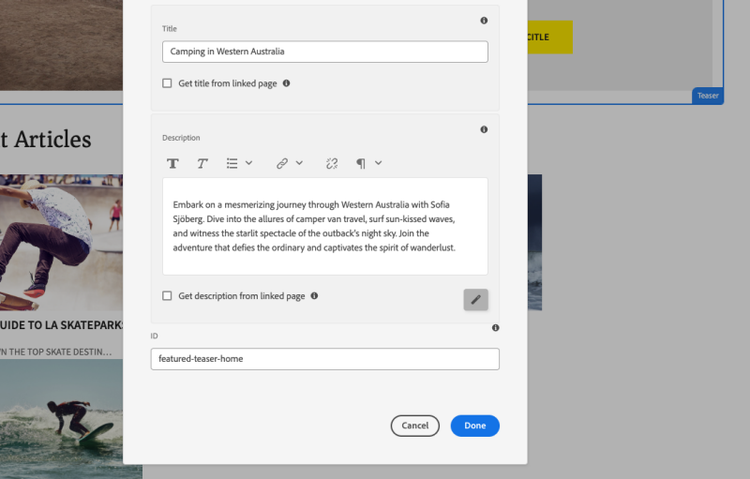
Task: Click the pencil edit button below description
Action: click(476, 299)
